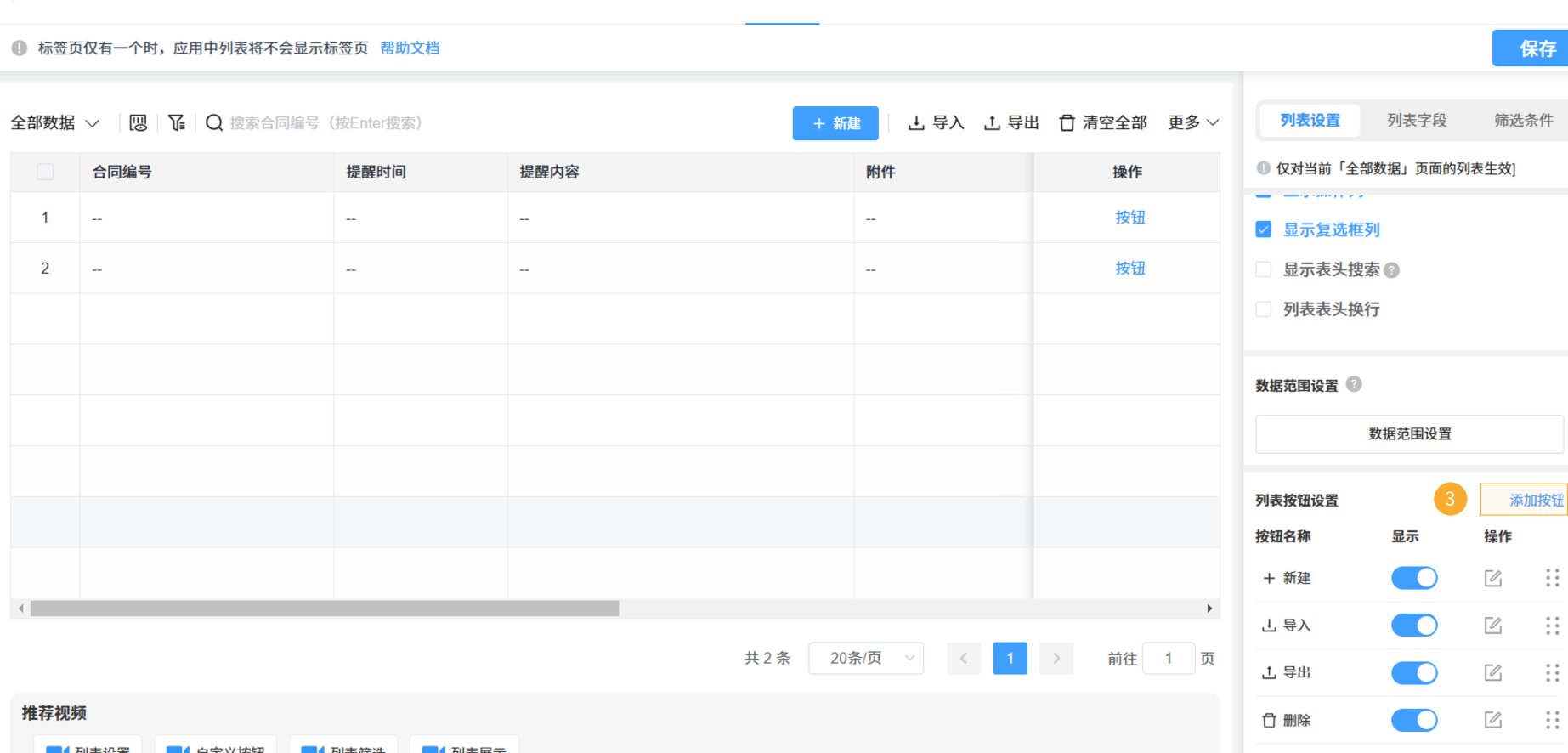Go to previous page arrow
Viewport: 1568px width, 753px height.
[x=964, y=658]
